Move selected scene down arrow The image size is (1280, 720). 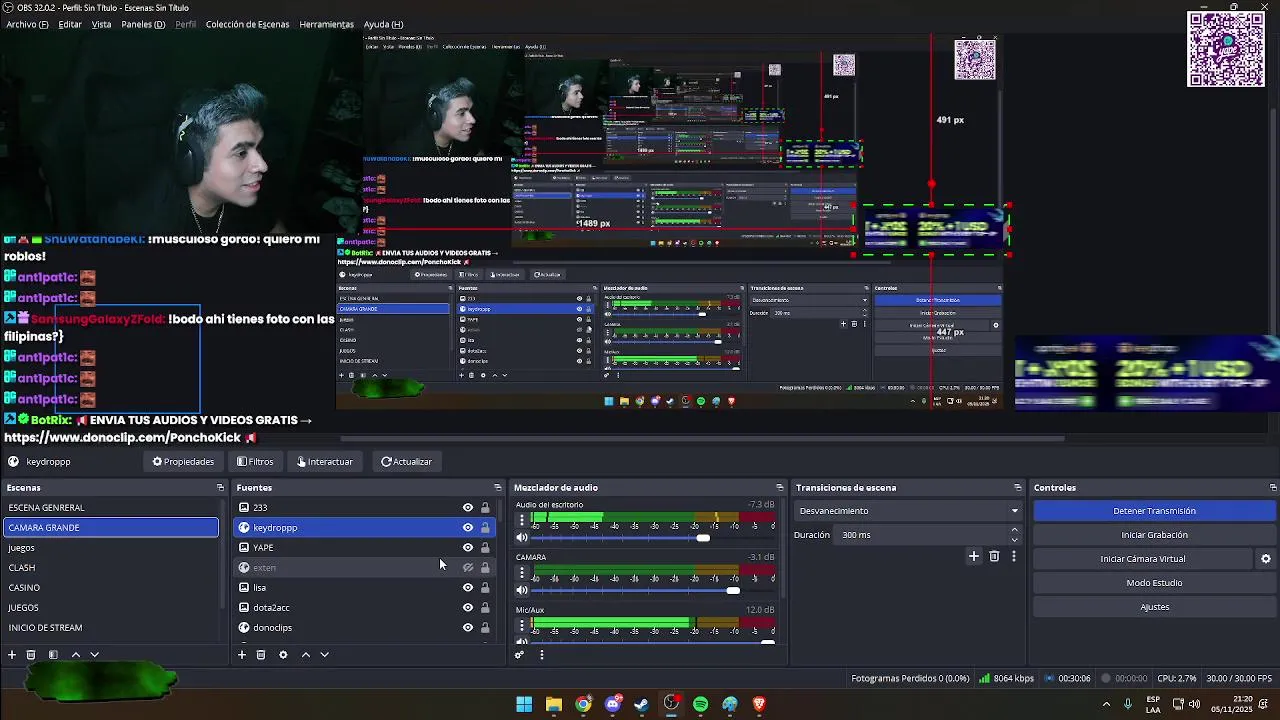click(94, 654)
